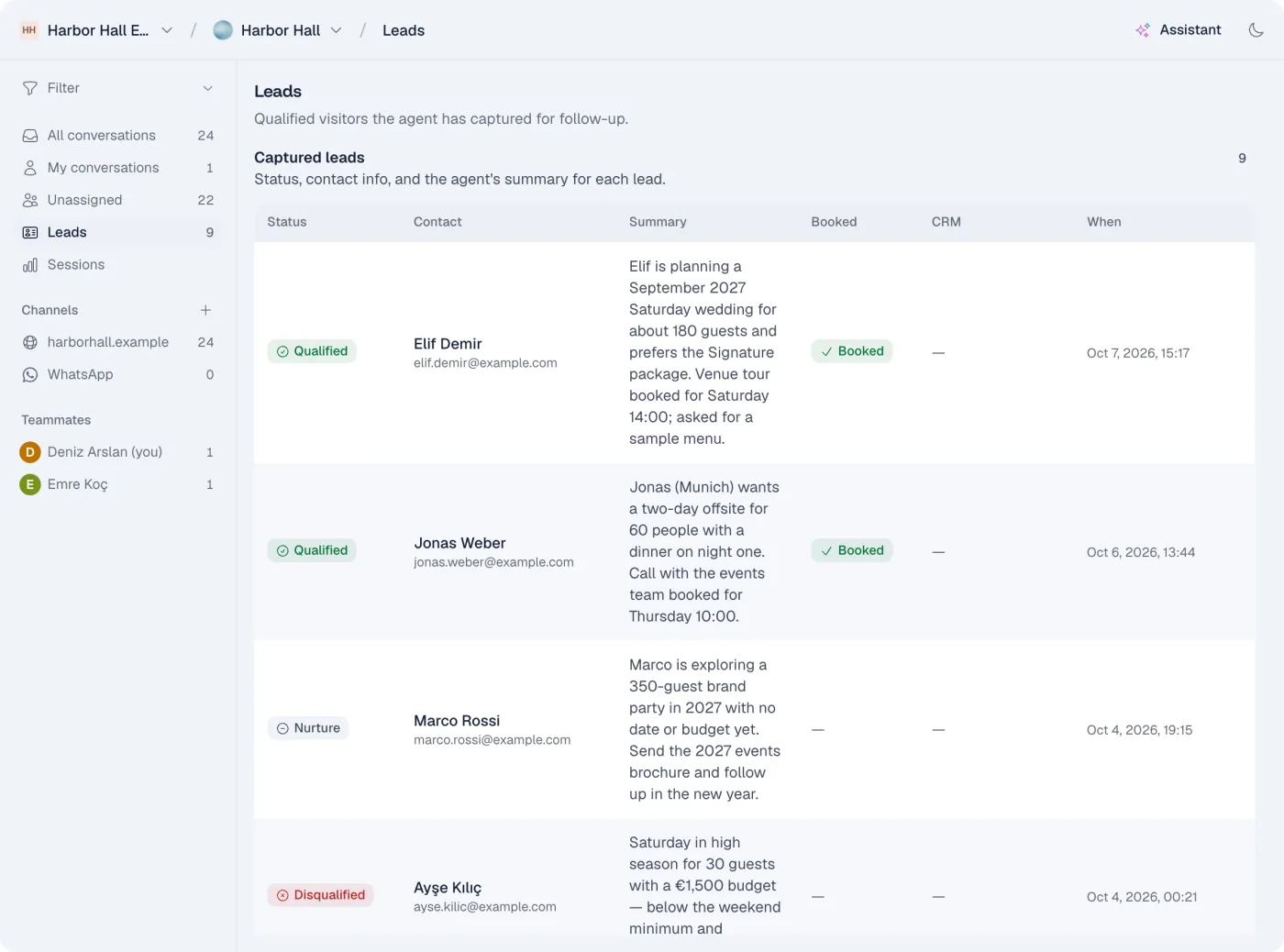This screenshot has width=1284, height=952.
Task: Click Emre Koç's avatar
Action: [x=30, y=484]
